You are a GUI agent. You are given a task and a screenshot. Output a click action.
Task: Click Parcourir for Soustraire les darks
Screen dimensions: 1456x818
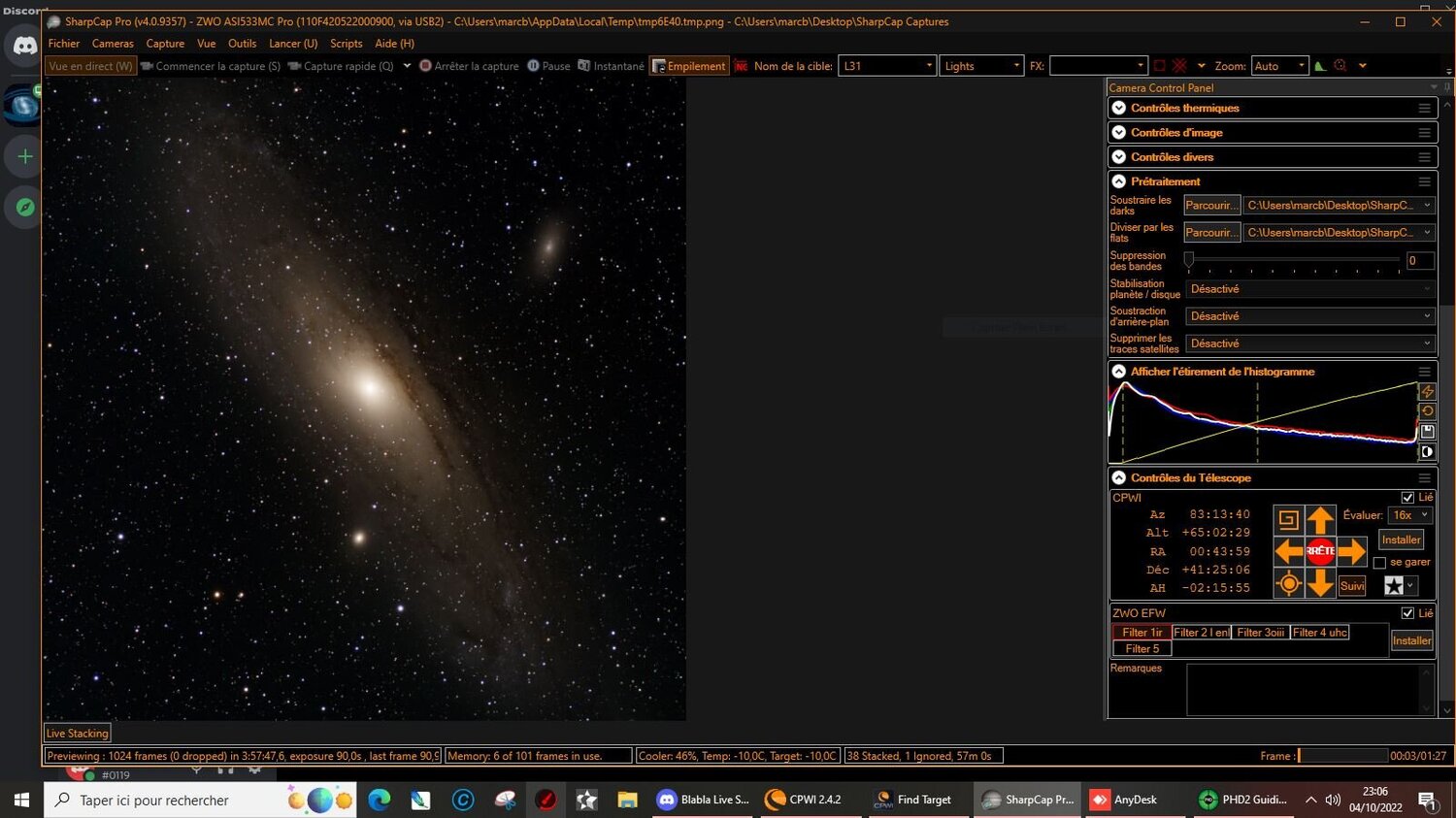click(x=1211, y=206)
